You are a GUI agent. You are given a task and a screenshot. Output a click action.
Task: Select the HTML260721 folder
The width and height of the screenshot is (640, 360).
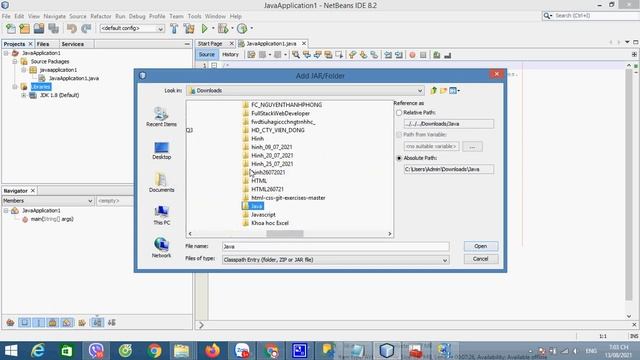click(x=267, y=189)
